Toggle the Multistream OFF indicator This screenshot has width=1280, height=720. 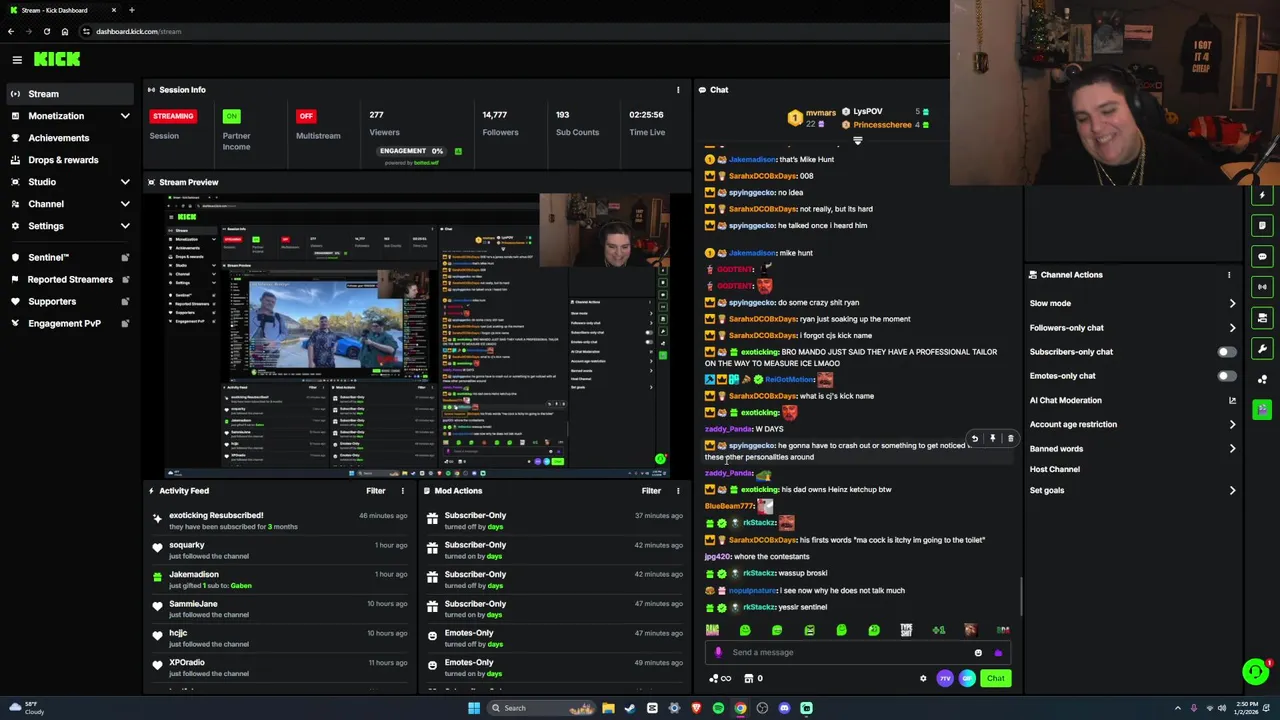306,116
